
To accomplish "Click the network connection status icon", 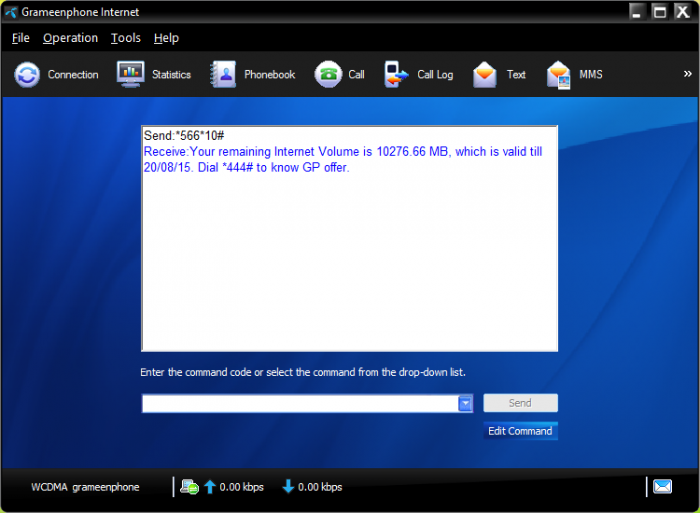I will pos(189,487).
